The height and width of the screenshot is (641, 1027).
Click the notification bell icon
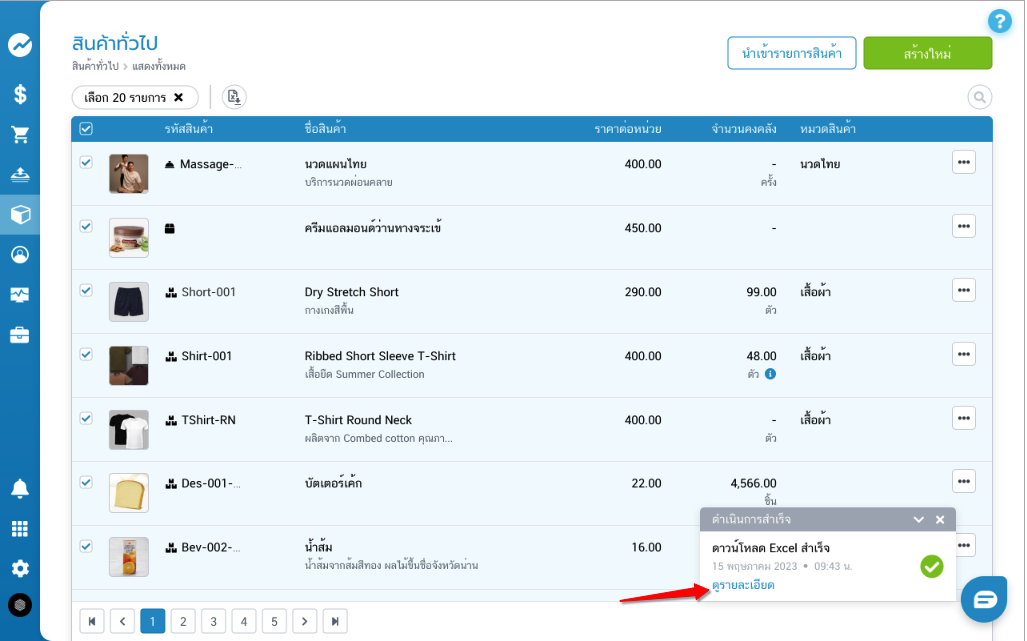20,488
